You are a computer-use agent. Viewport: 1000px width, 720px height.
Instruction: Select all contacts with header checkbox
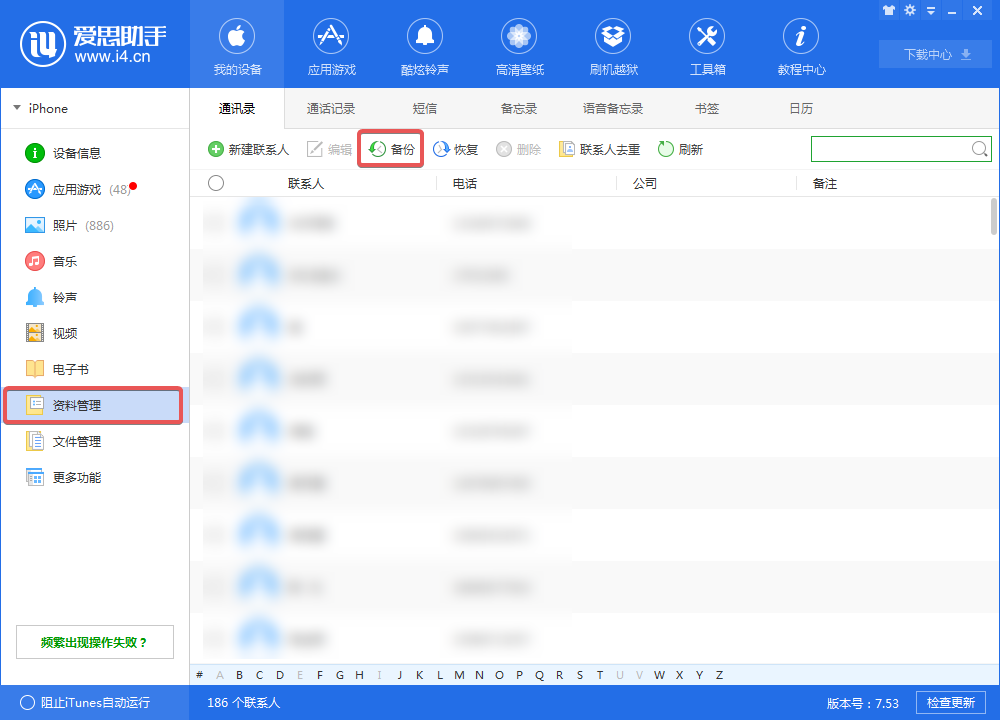tap(217, 183)
